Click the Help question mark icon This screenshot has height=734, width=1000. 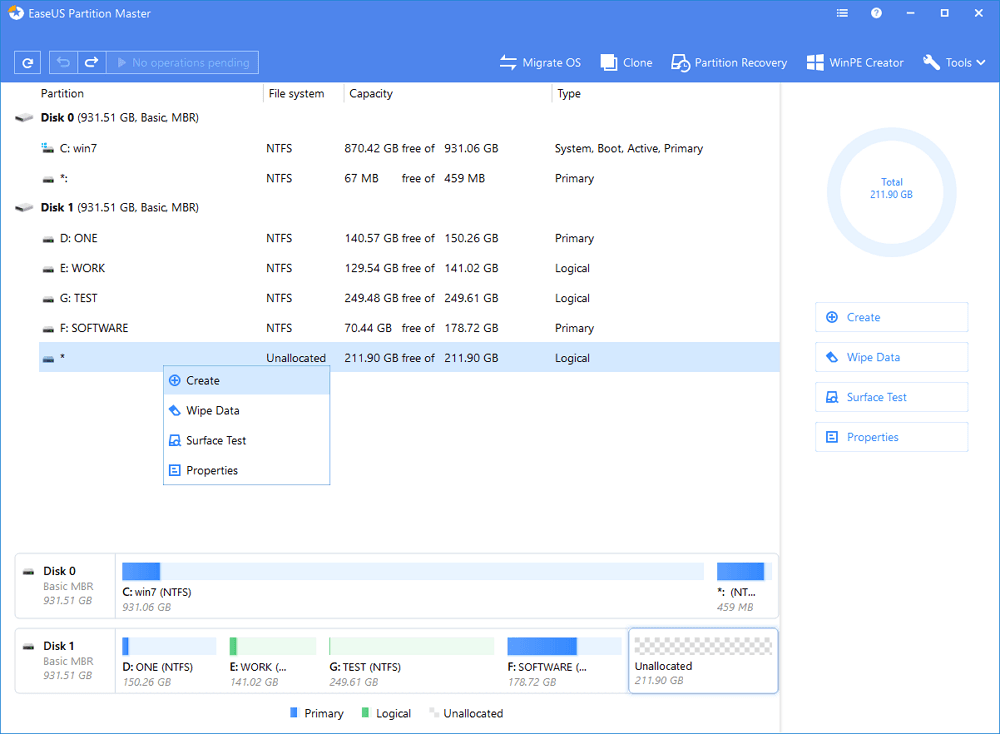pos(877,13)
